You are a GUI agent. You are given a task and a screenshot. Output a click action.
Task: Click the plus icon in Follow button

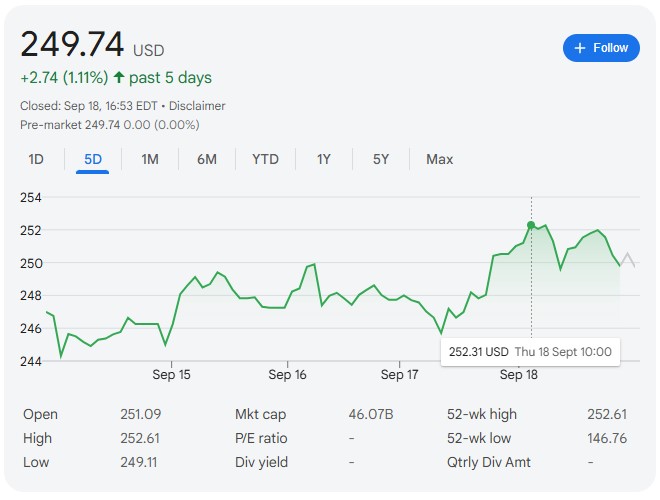580,48
